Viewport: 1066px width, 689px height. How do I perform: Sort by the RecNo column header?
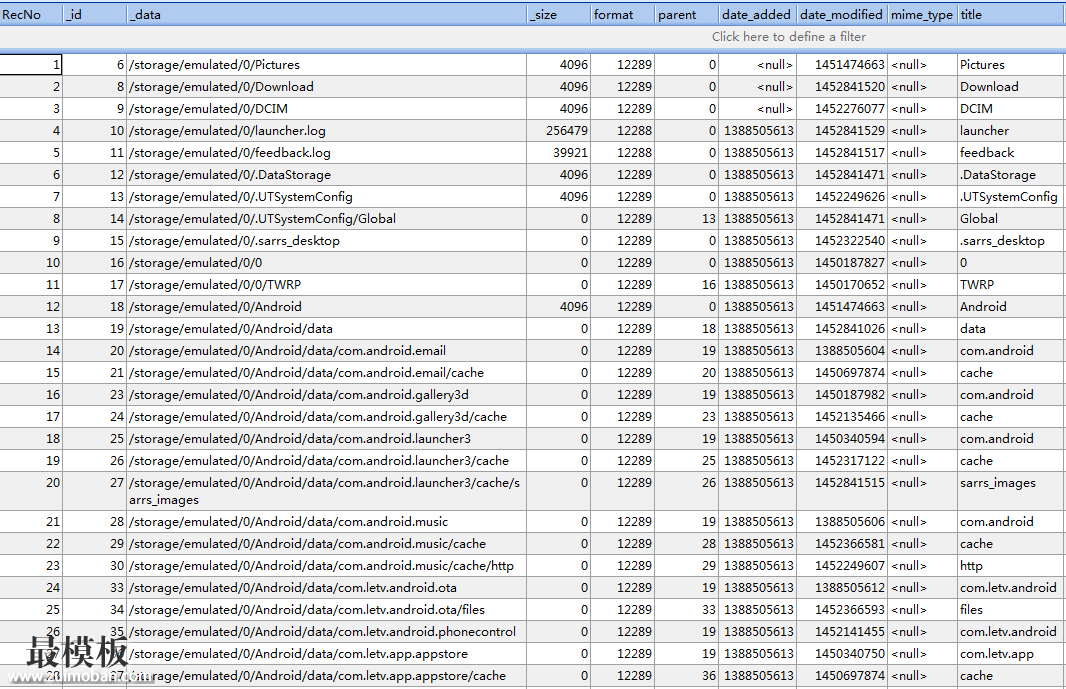[x=31, y=14]
